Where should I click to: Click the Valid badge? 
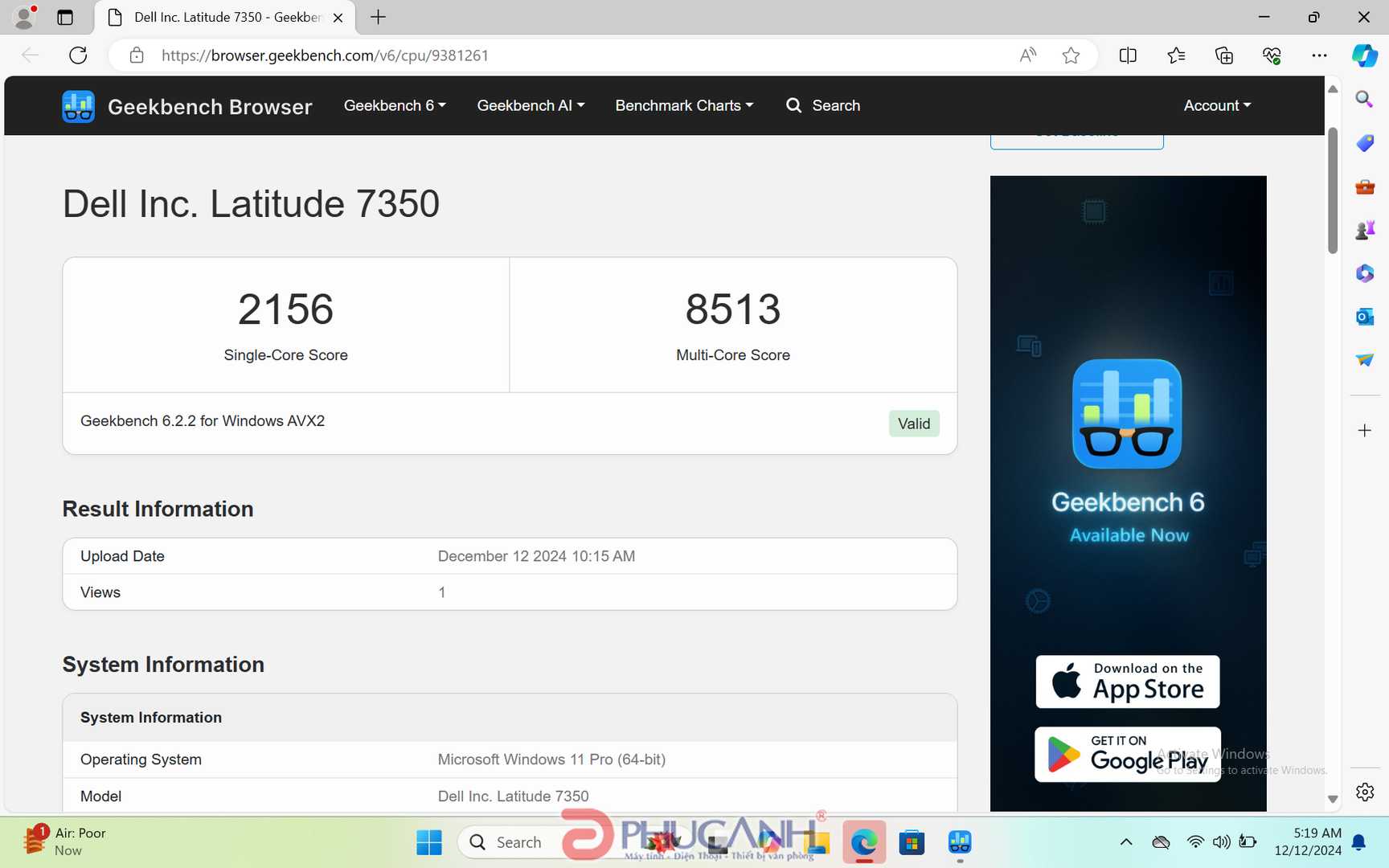[914, 424]
